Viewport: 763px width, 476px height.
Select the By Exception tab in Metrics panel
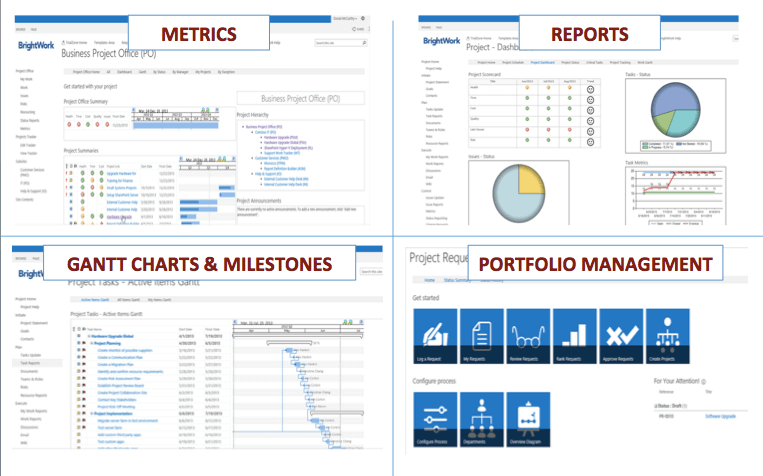[226, 72]
